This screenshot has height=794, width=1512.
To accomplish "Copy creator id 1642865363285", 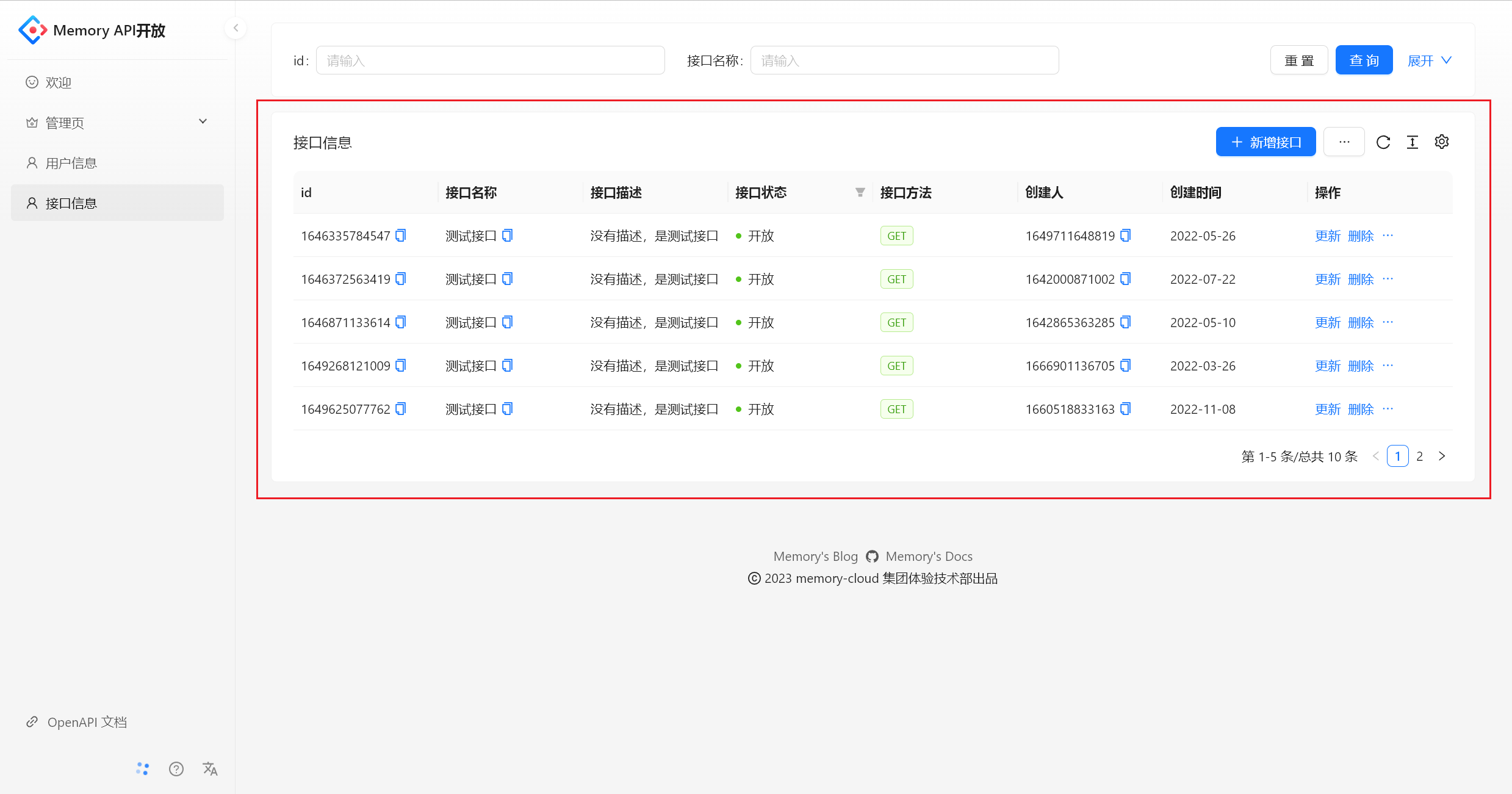I will (x=1126, y=322).
